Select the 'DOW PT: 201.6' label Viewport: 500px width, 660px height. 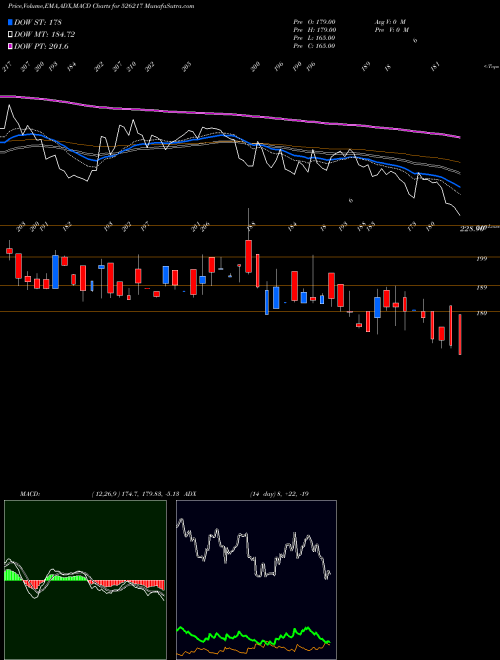point(41,46)
